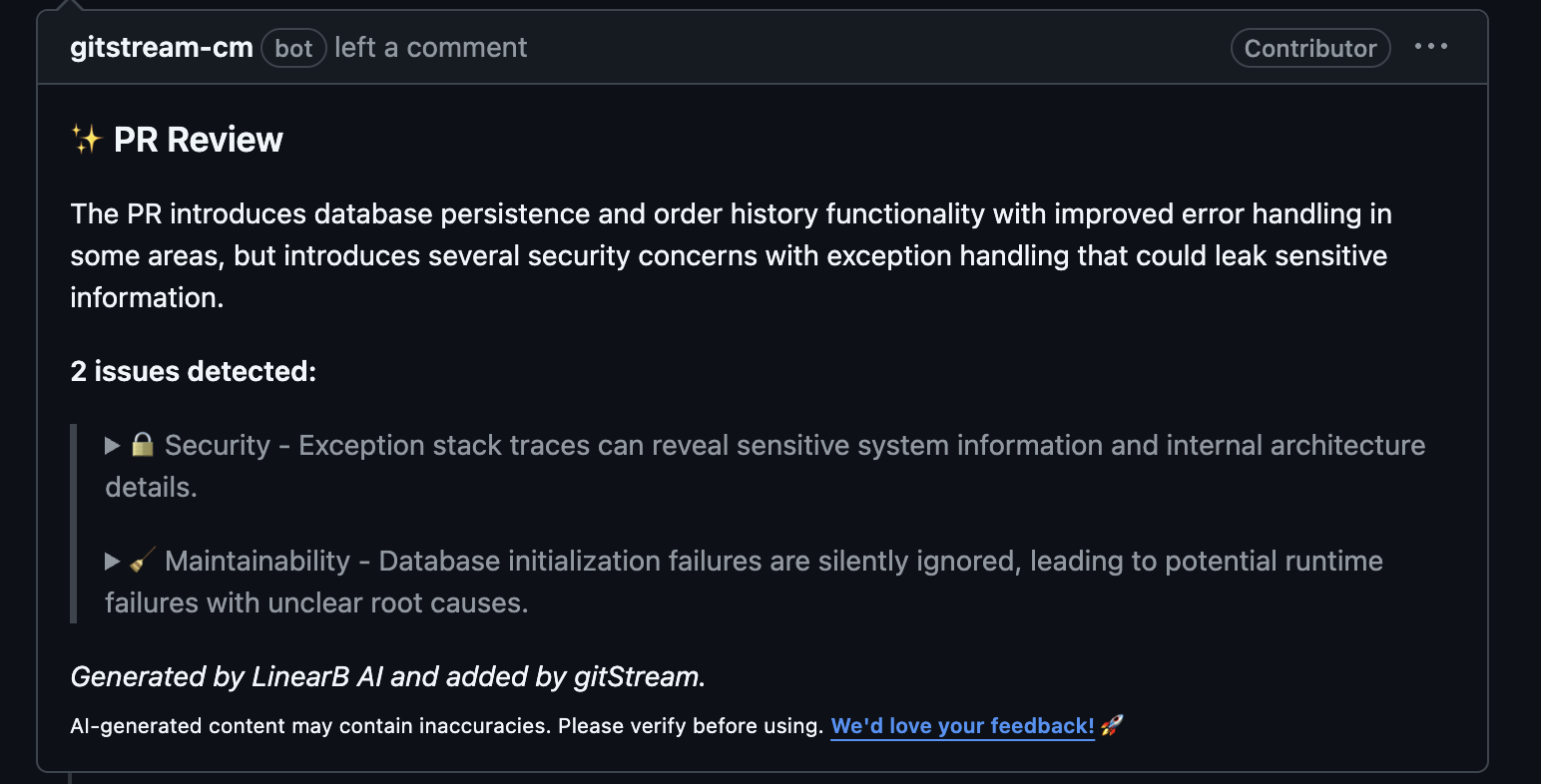Image resolution: width=1541 pixels, height=784 pixels.
Task: Open the gitstream-cm author profile link
Action: (162, 48)
